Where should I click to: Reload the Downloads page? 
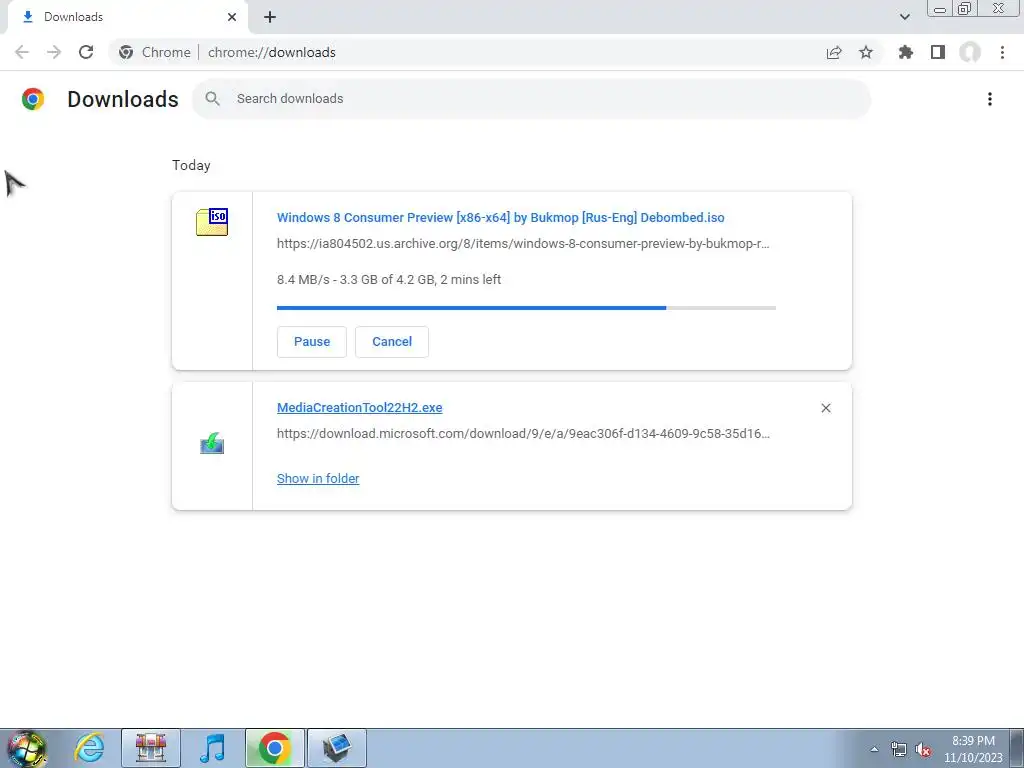[86, 52]
